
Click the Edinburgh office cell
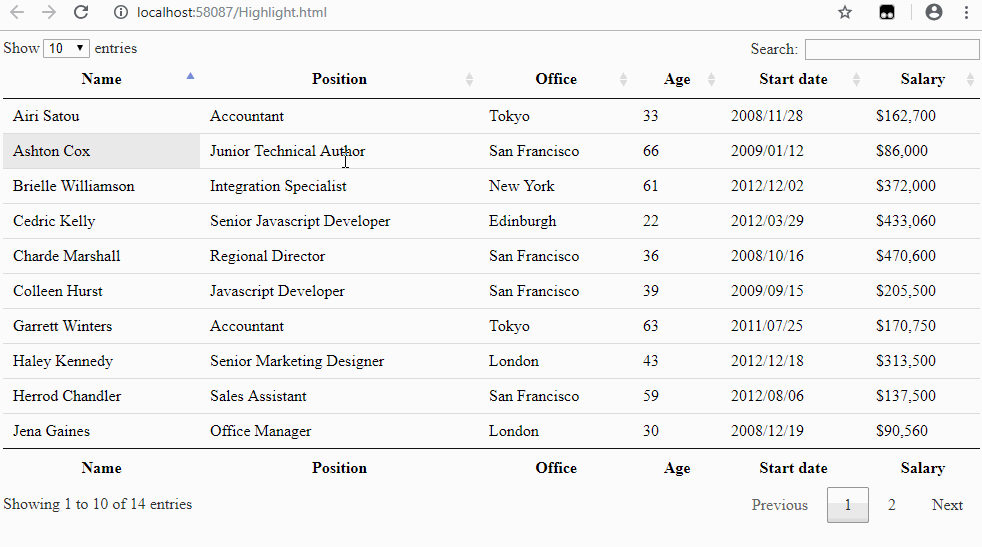pyautogui.click(x=556, y=221)
